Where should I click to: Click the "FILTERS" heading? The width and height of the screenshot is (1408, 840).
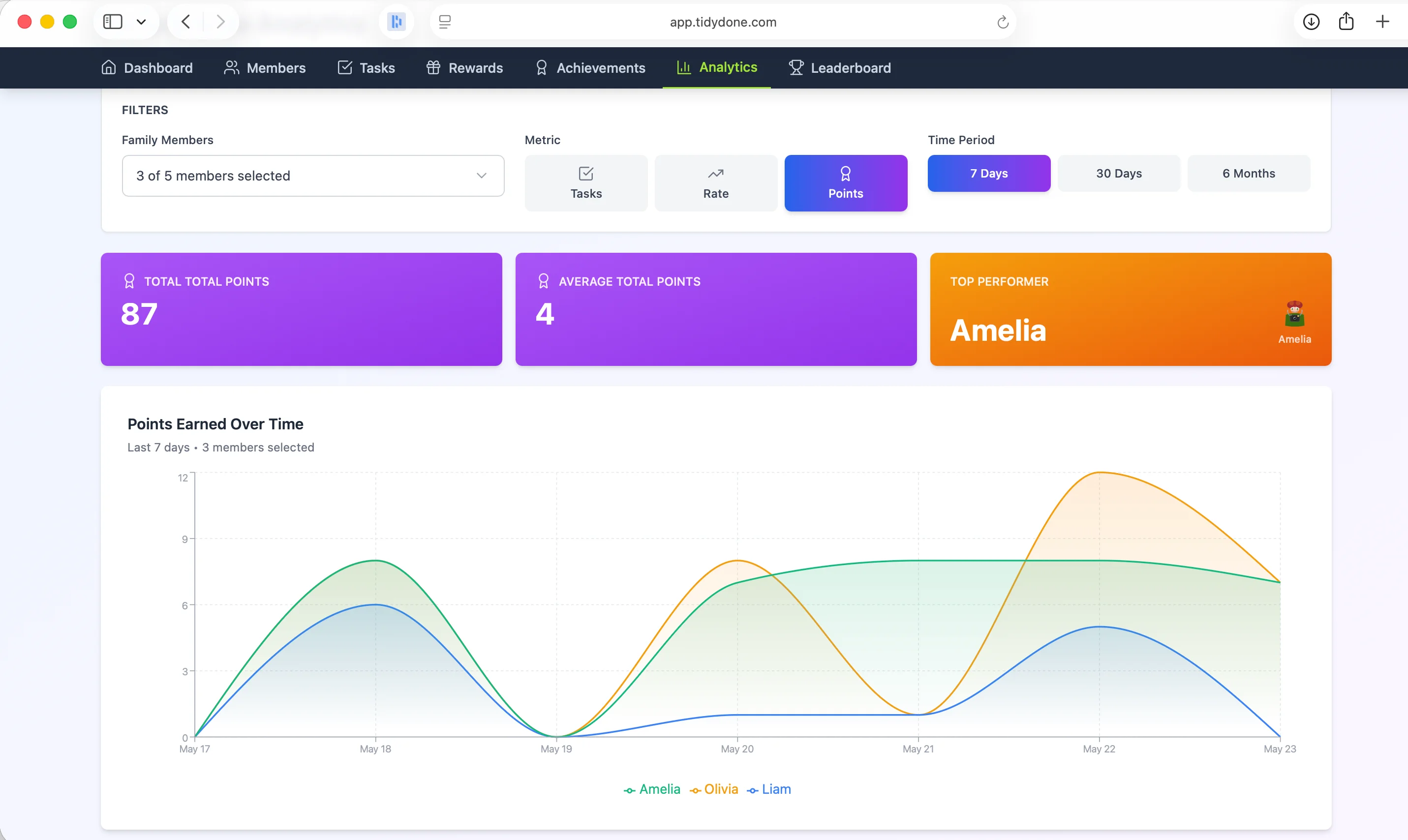tap(145, 110)
